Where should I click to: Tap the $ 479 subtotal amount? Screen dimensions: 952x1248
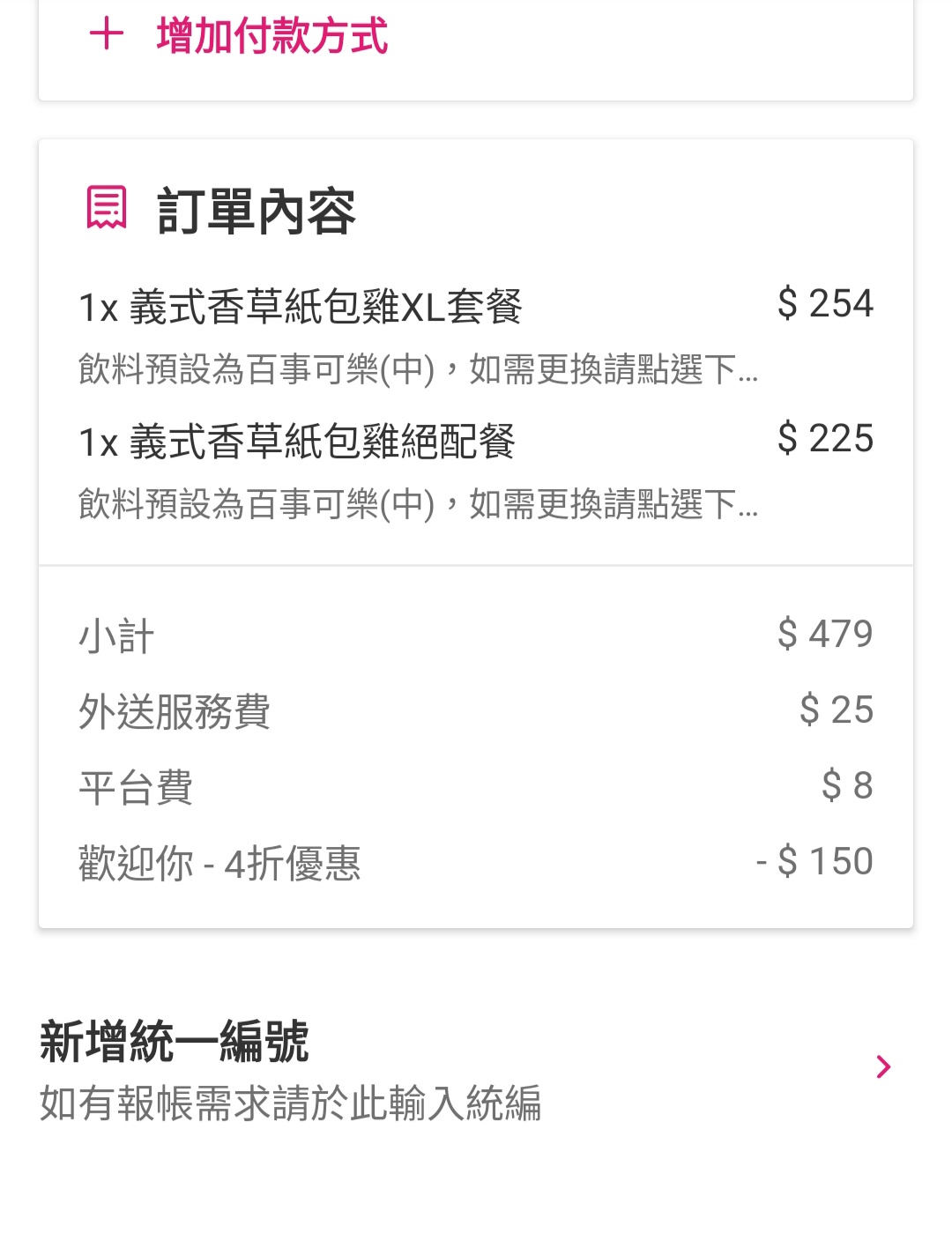click(x=825, y=634)
